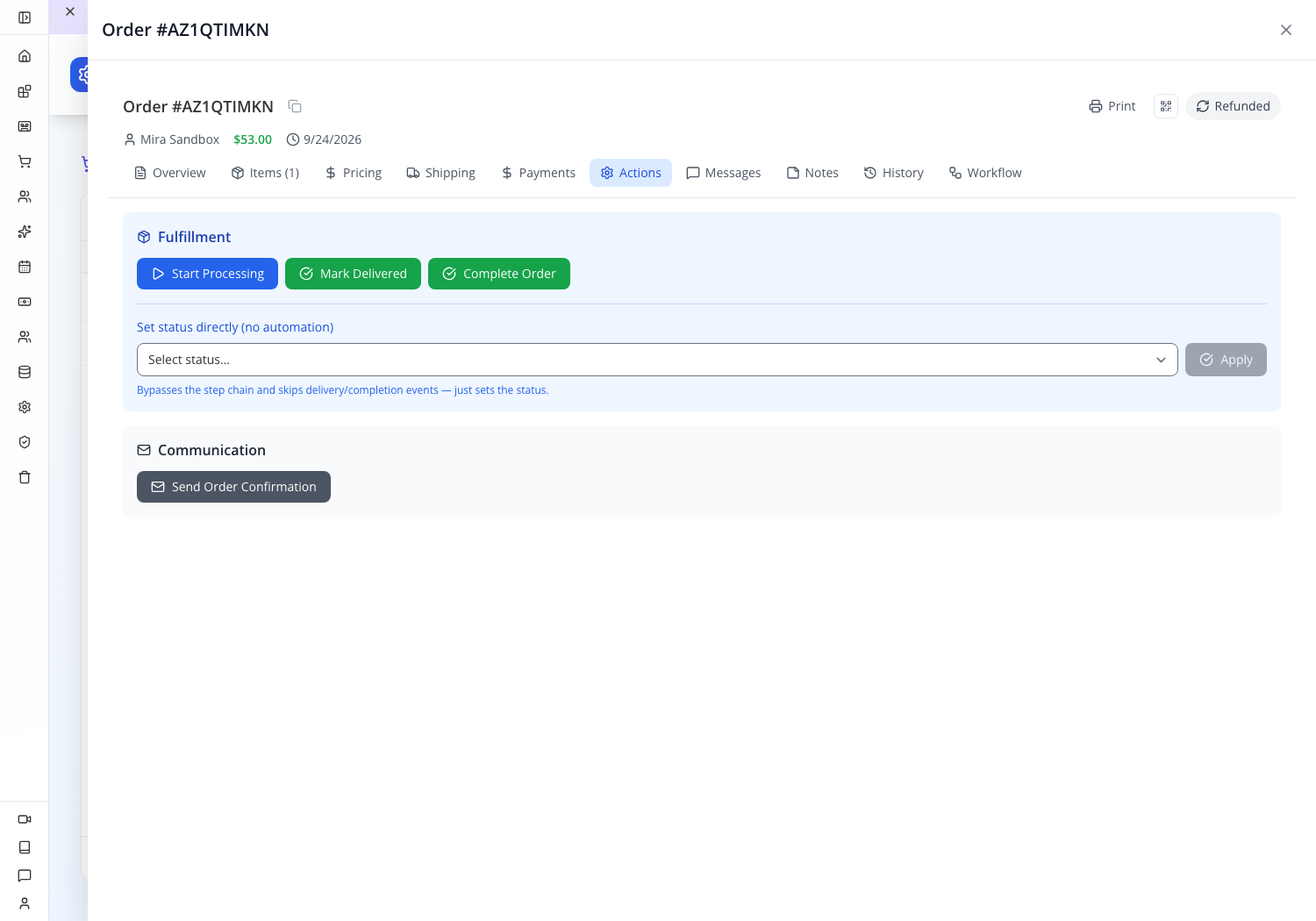Viewport: 1316px width, 921px height.
Task: Open the database sidebar icon
Action: coord(25,372)
